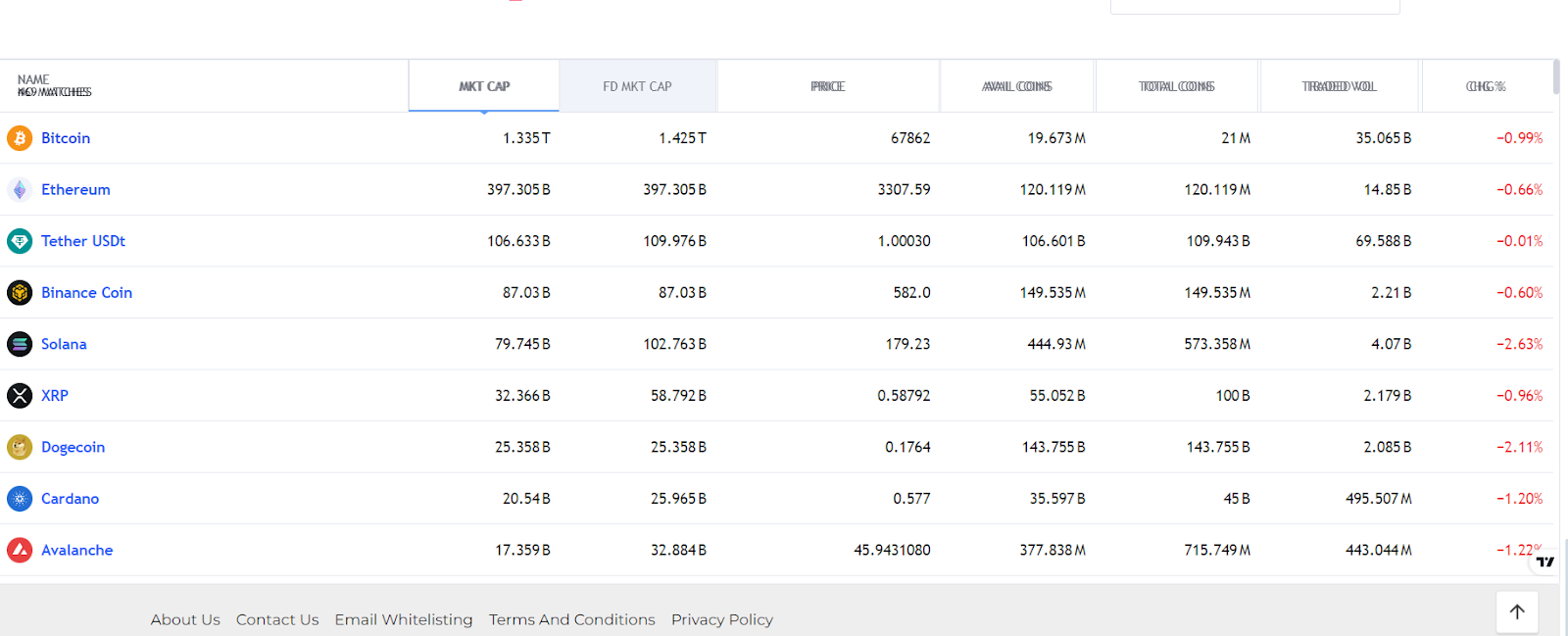Click Bitcoin traded volume 35.065 B
Screen dimensions: 1568x636
point(1384,138)
